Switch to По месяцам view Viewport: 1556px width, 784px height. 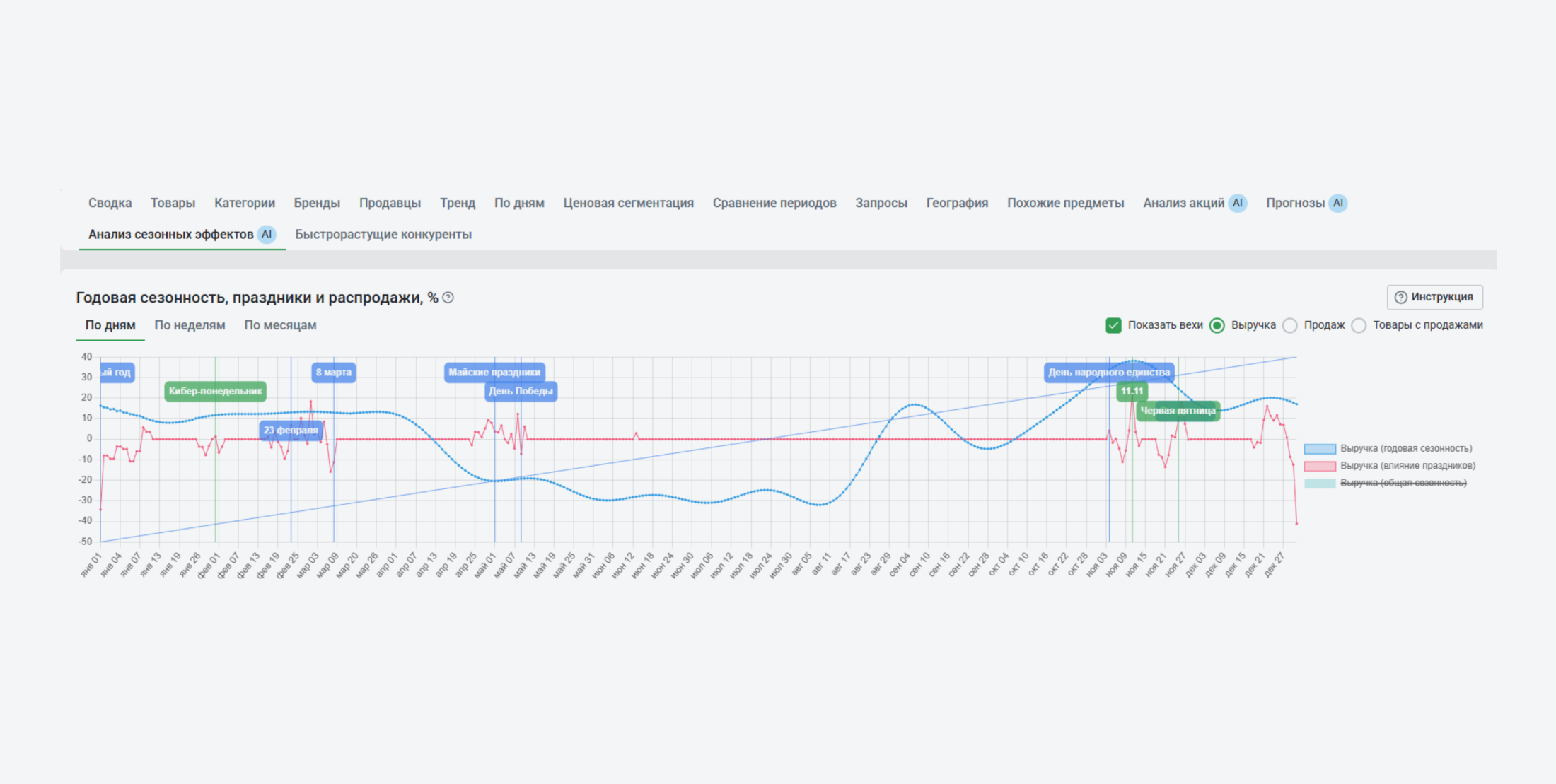(x=280, y=325)
